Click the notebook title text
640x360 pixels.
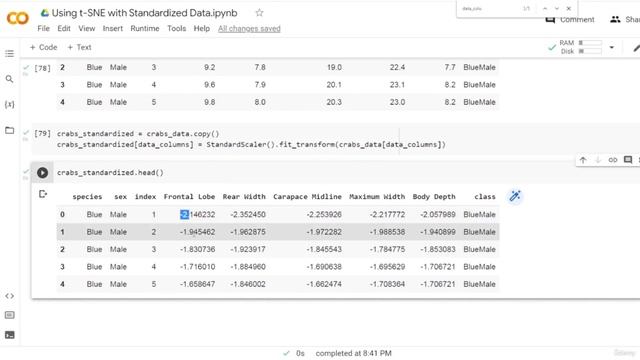pos(144,13)
